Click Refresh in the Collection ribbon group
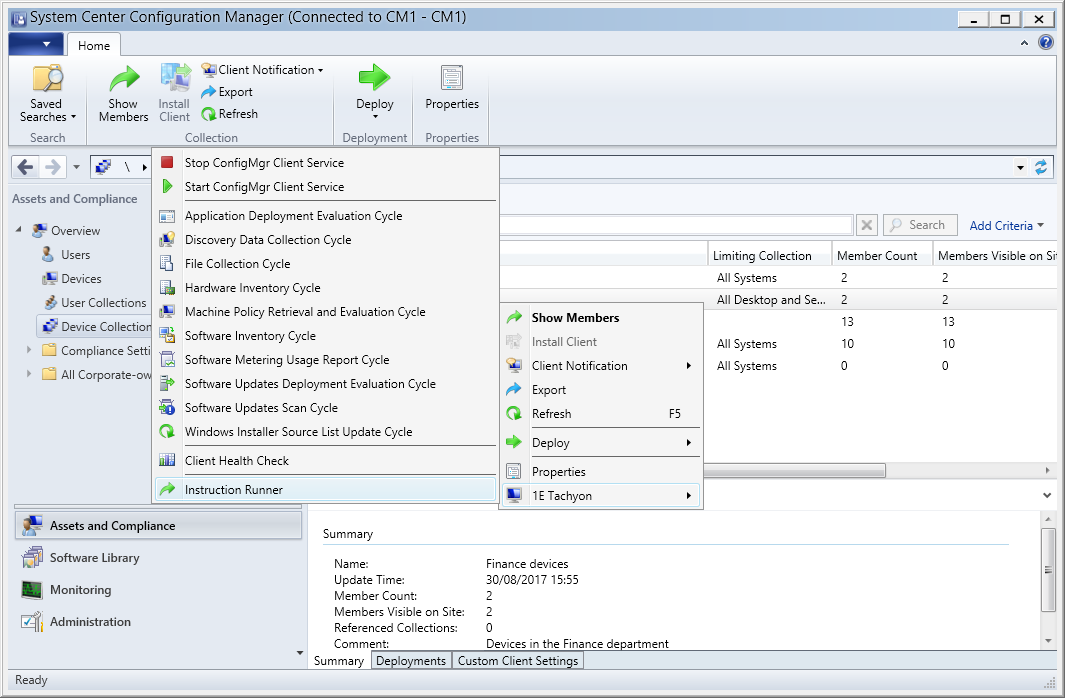The image size is (1065, 698). 229,114
